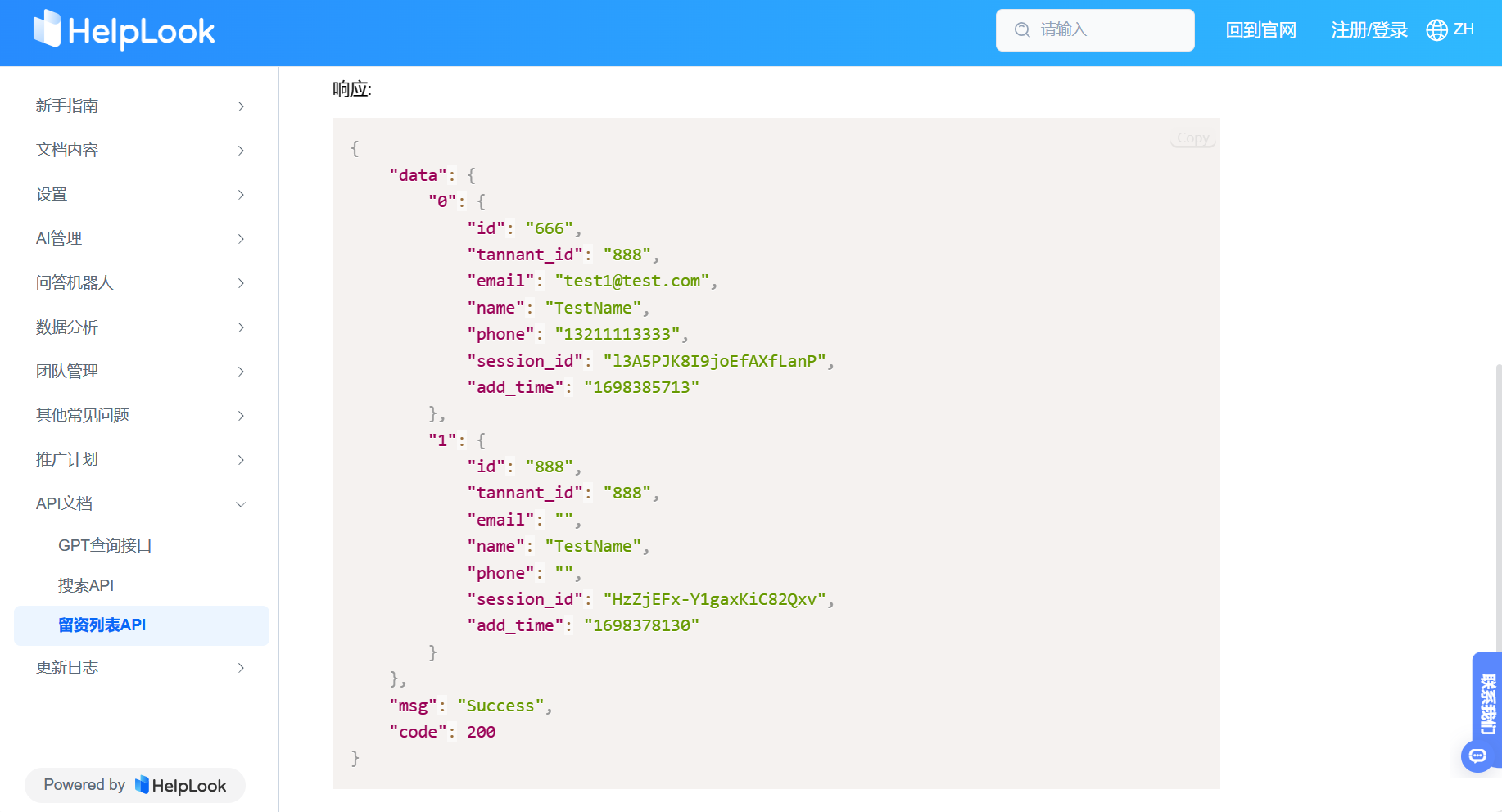
Task: Copy the JSON response code
Action: [1192, 138]
